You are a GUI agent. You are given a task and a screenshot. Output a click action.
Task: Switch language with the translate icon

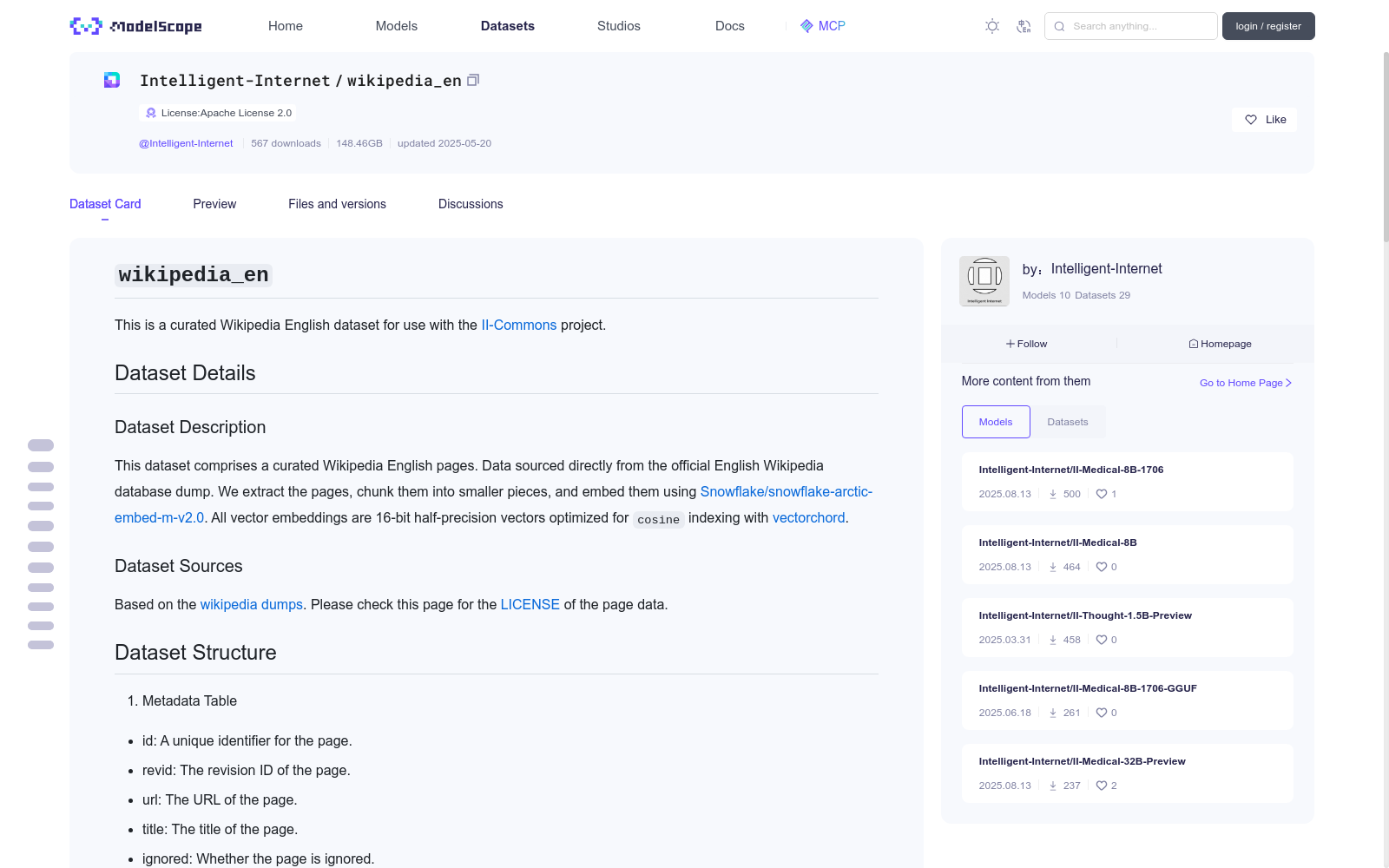pos(1024,26)
